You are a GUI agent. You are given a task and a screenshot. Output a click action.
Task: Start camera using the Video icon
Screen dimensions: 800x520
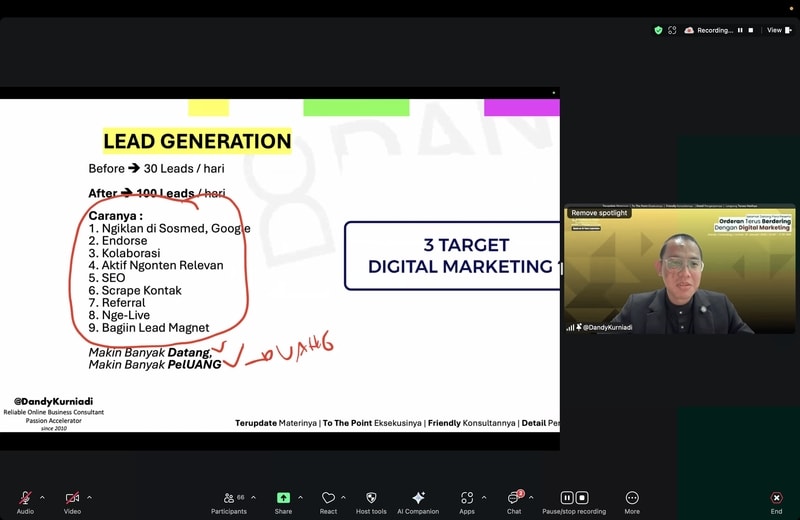pyautogui.click(x=72, y=498)
